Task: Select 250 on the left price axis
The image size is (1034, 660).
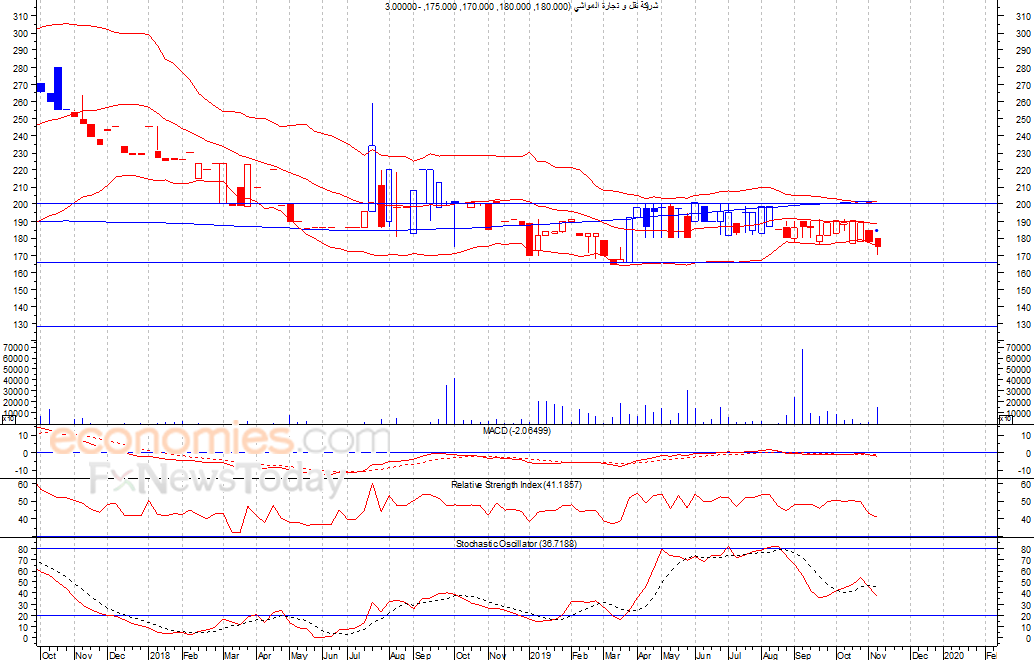Action: click(x=20, y=119)
